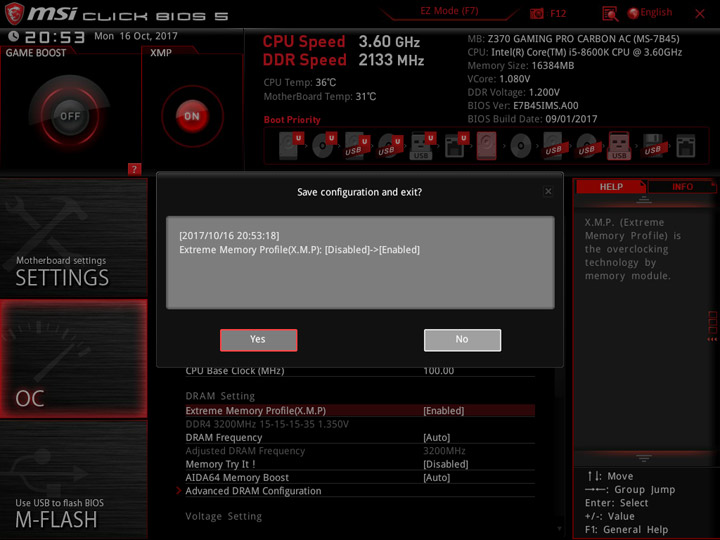Select the AIDA64 Memory Boost row label

(237, 477)
